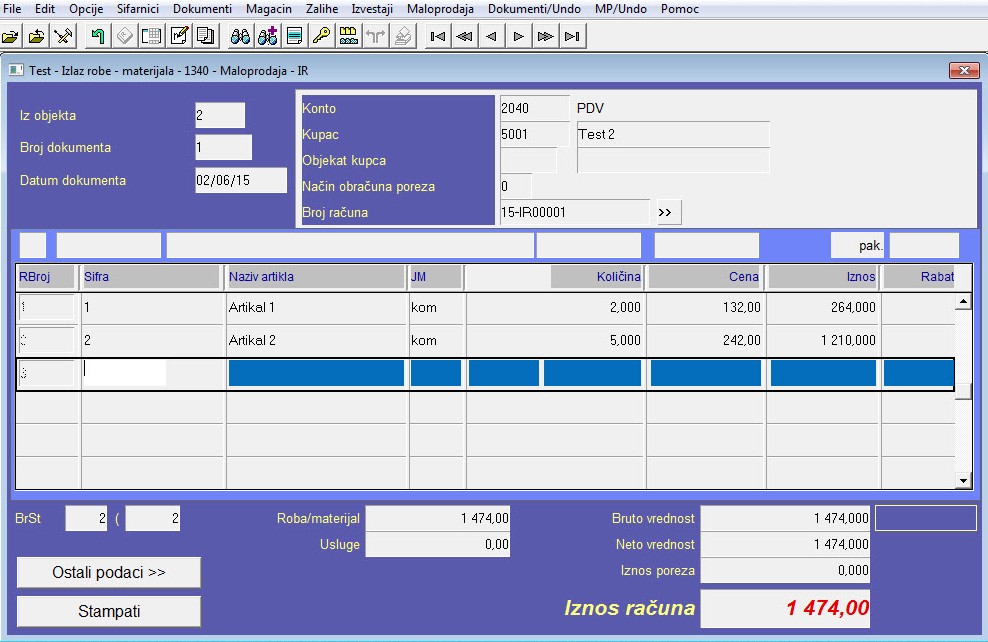
Task: Click the greyed branching arrows icon
Action: point(376,37)
